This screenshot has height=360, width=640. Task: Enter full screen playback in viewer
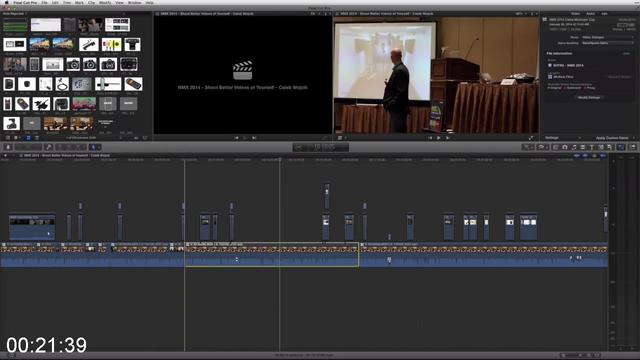click(531, 138)
